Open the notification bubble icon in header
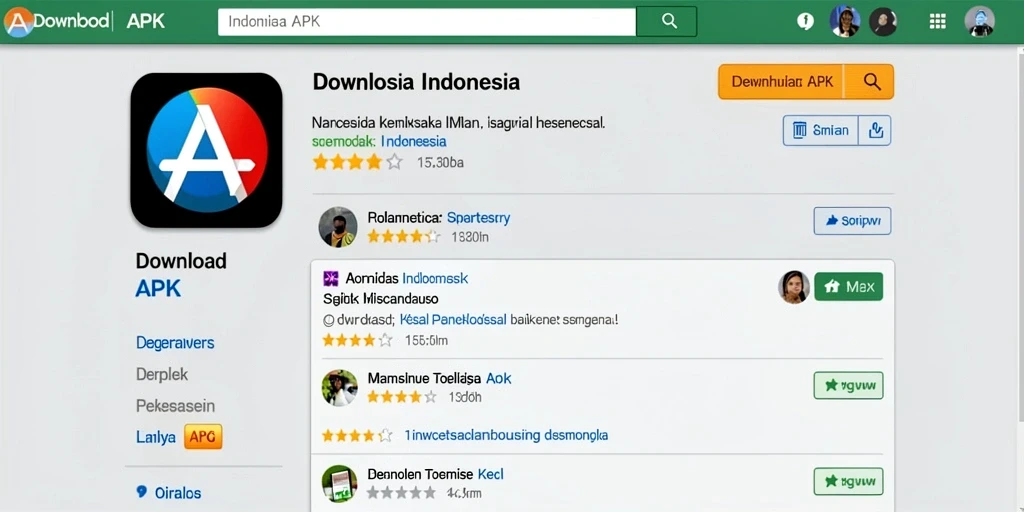Image resolution: width=1024 pixels, height=512 pixels. 805,22
